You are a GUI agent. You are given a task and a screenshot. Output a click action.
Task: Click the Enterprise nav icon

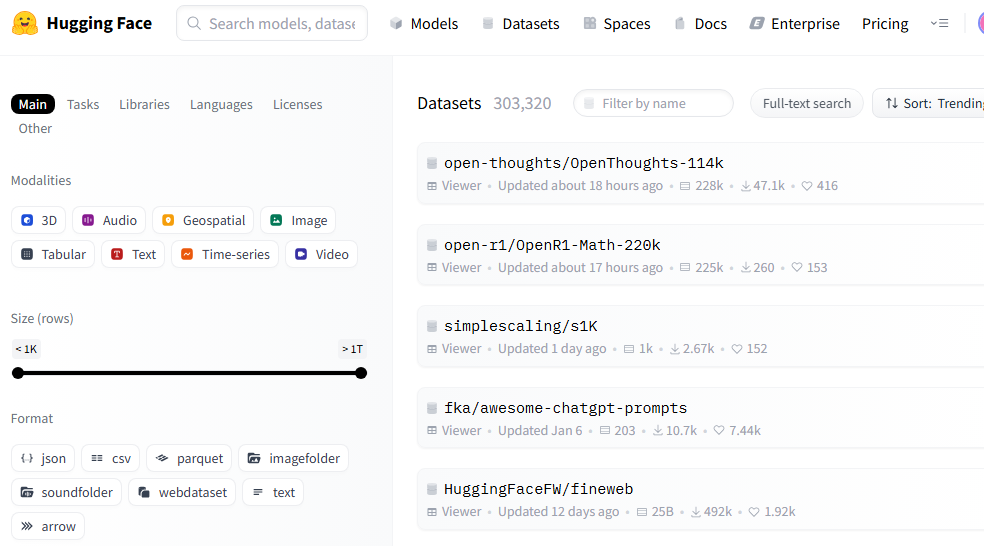point(757,23)
